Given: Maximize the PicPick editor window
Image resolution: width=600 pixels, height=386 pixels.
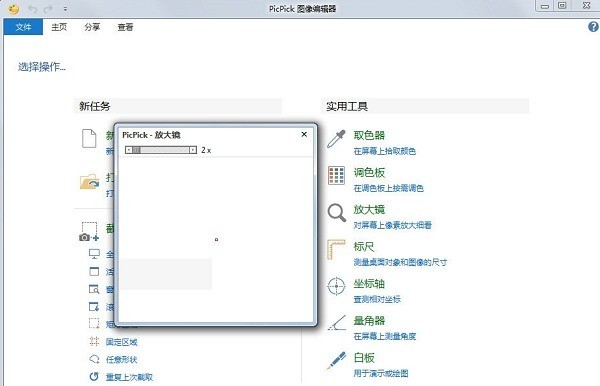Looking at the screenshot, I should click(x=562, y=6).
